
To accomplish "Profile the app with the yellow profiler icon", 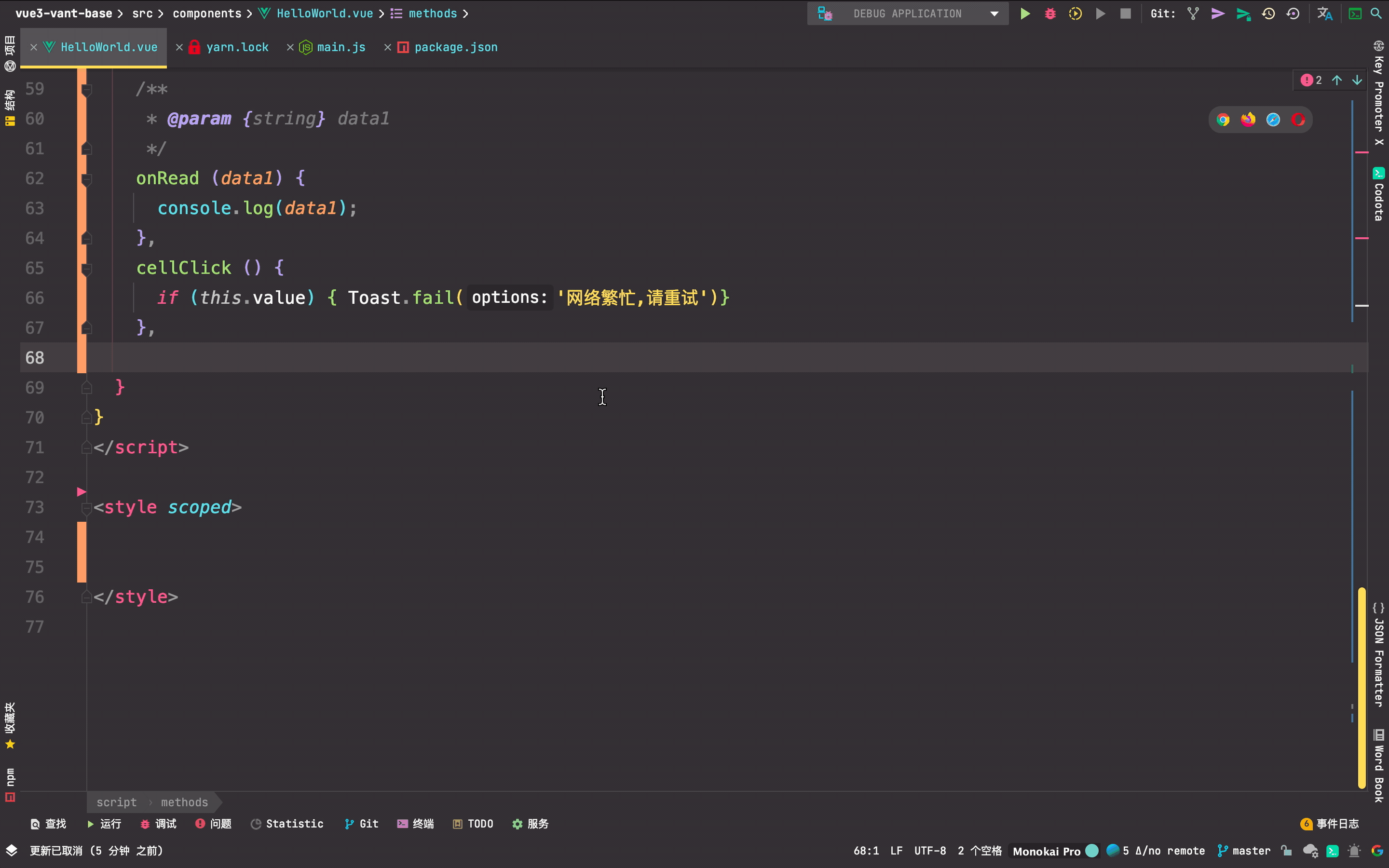I will [x=1075, y=13].
